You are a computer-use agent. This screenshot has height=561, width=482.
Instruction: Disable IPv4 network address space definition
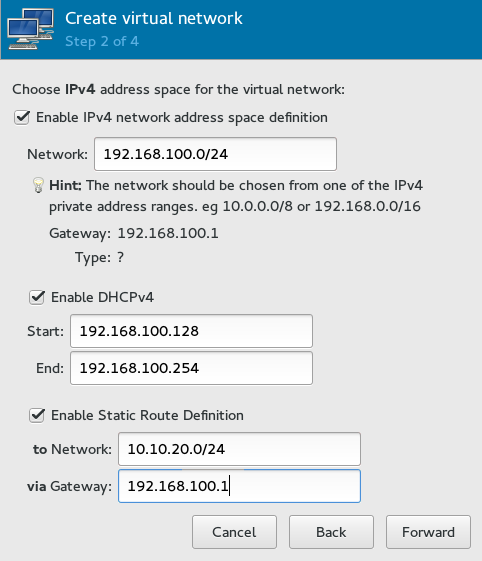coord(22,118)
